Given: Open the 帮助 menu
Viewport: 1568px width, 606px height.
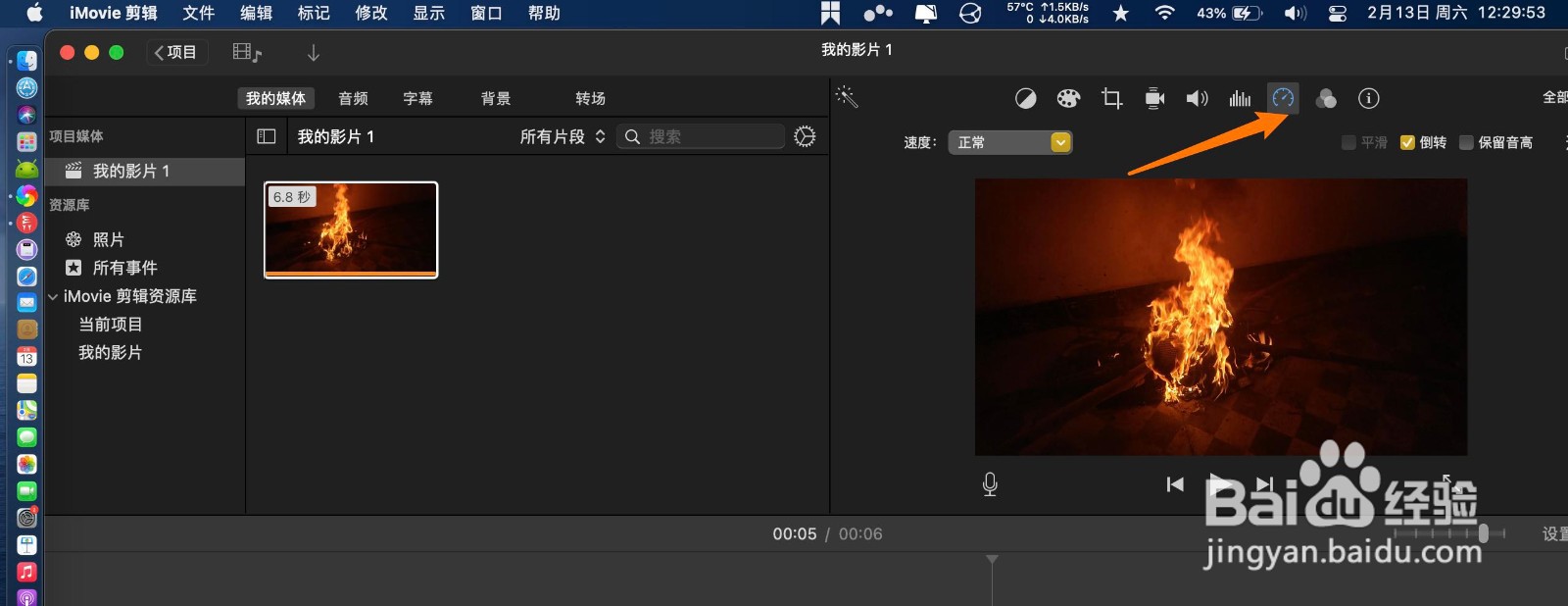Looking at the screenshot, I should tap(544, 13).
